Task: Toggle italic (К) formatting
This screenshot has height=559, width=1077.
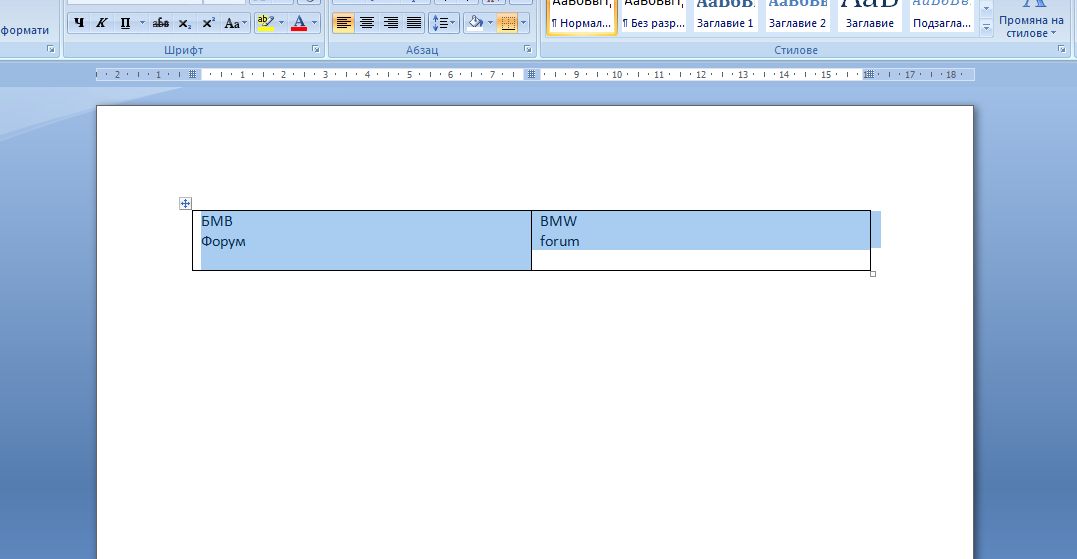Action: (102, 23)
